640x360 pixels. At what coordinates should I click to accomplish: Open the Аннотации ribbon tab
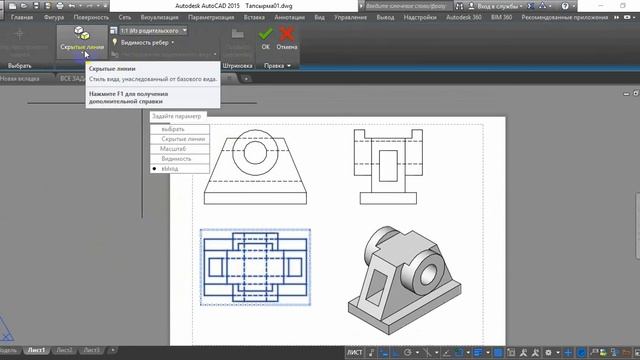pyautogui.click(x=289, y=17)
